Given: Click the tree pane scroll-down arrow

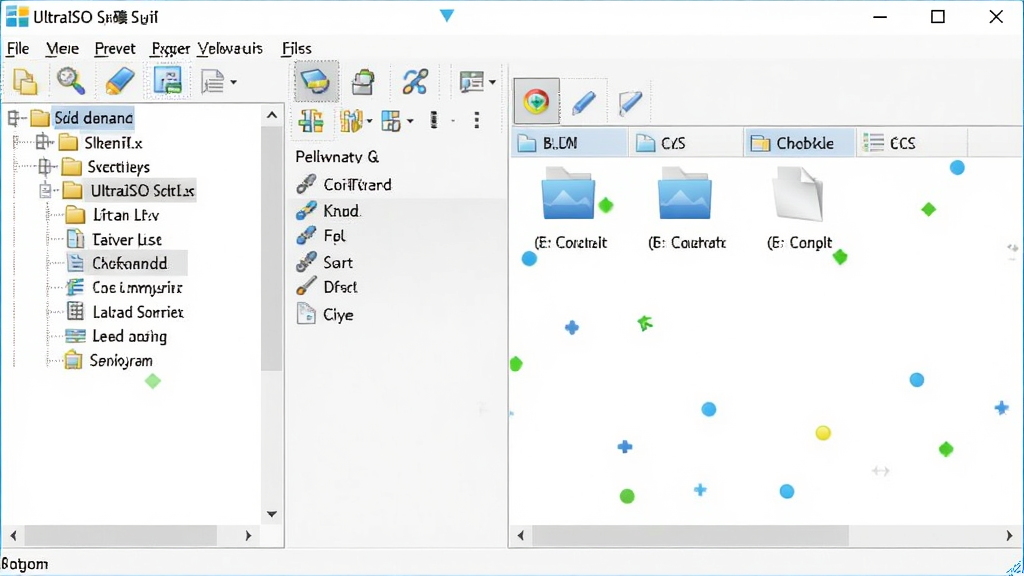Looking at the screenshot, I should 272,514.
